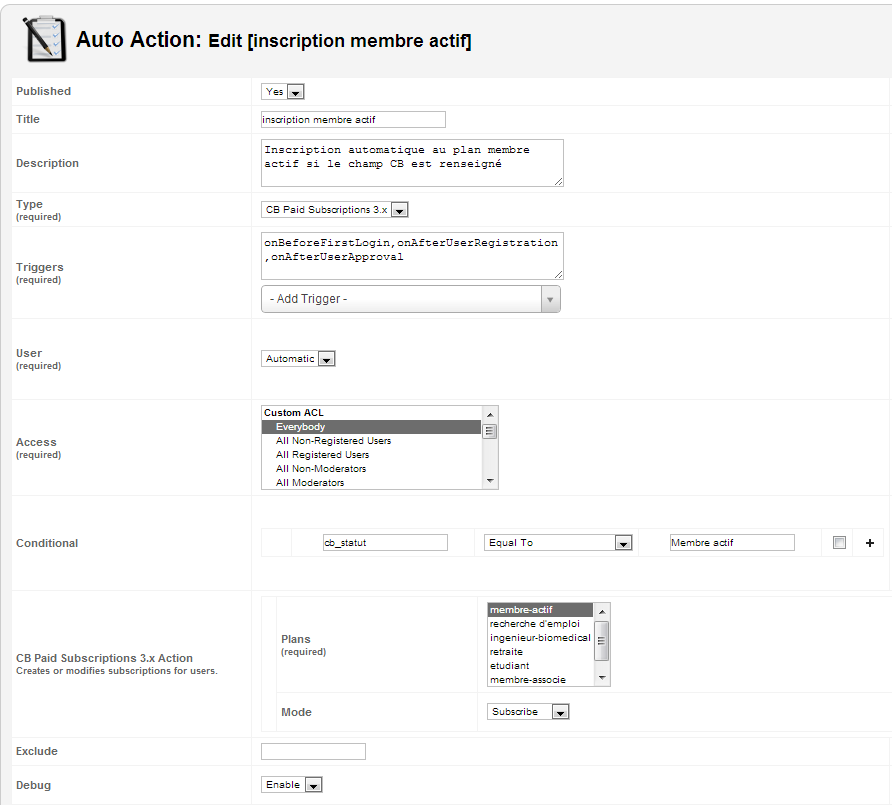Click Plans list scroll down arrow

(602, 678)
